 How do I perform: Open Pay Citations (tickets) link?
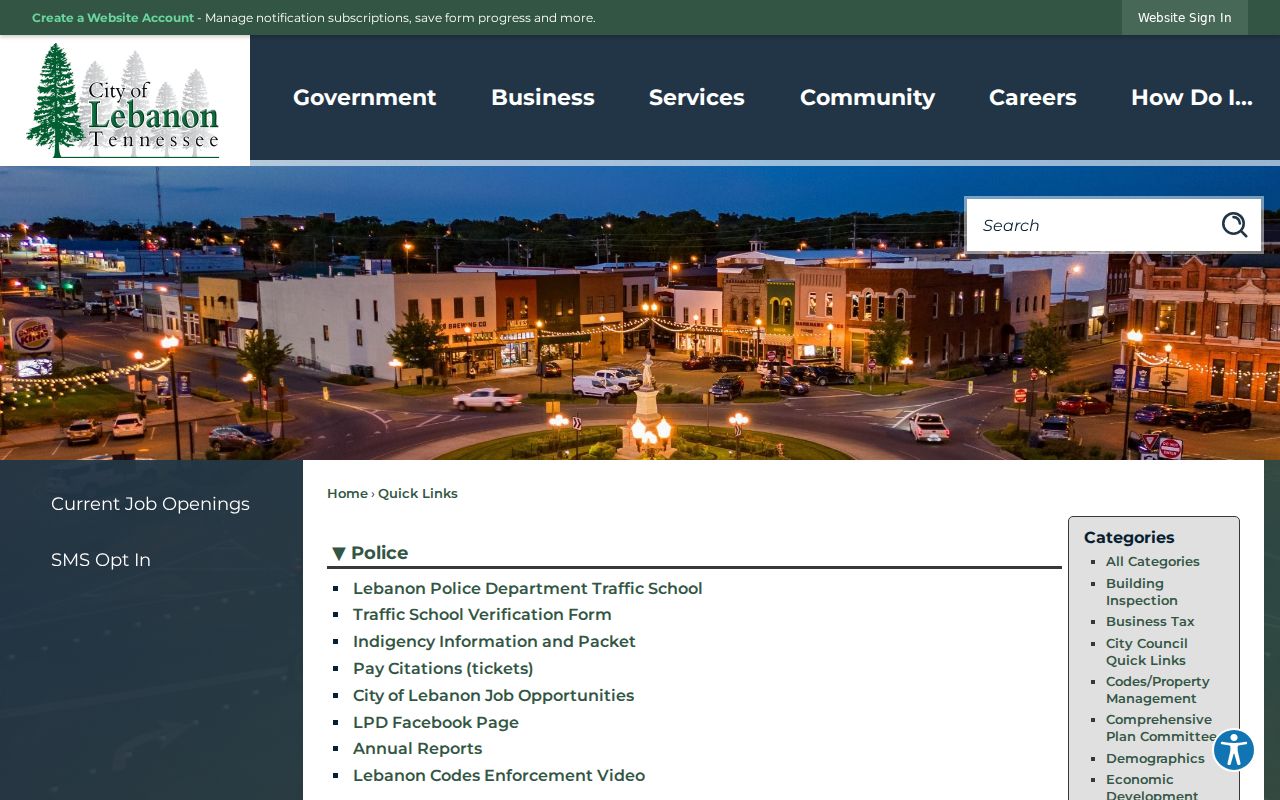[443, 668]
